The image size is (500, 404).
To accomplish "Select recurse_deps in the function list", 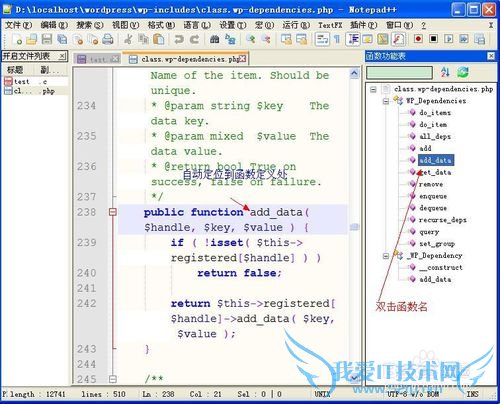I will point(443,220).
